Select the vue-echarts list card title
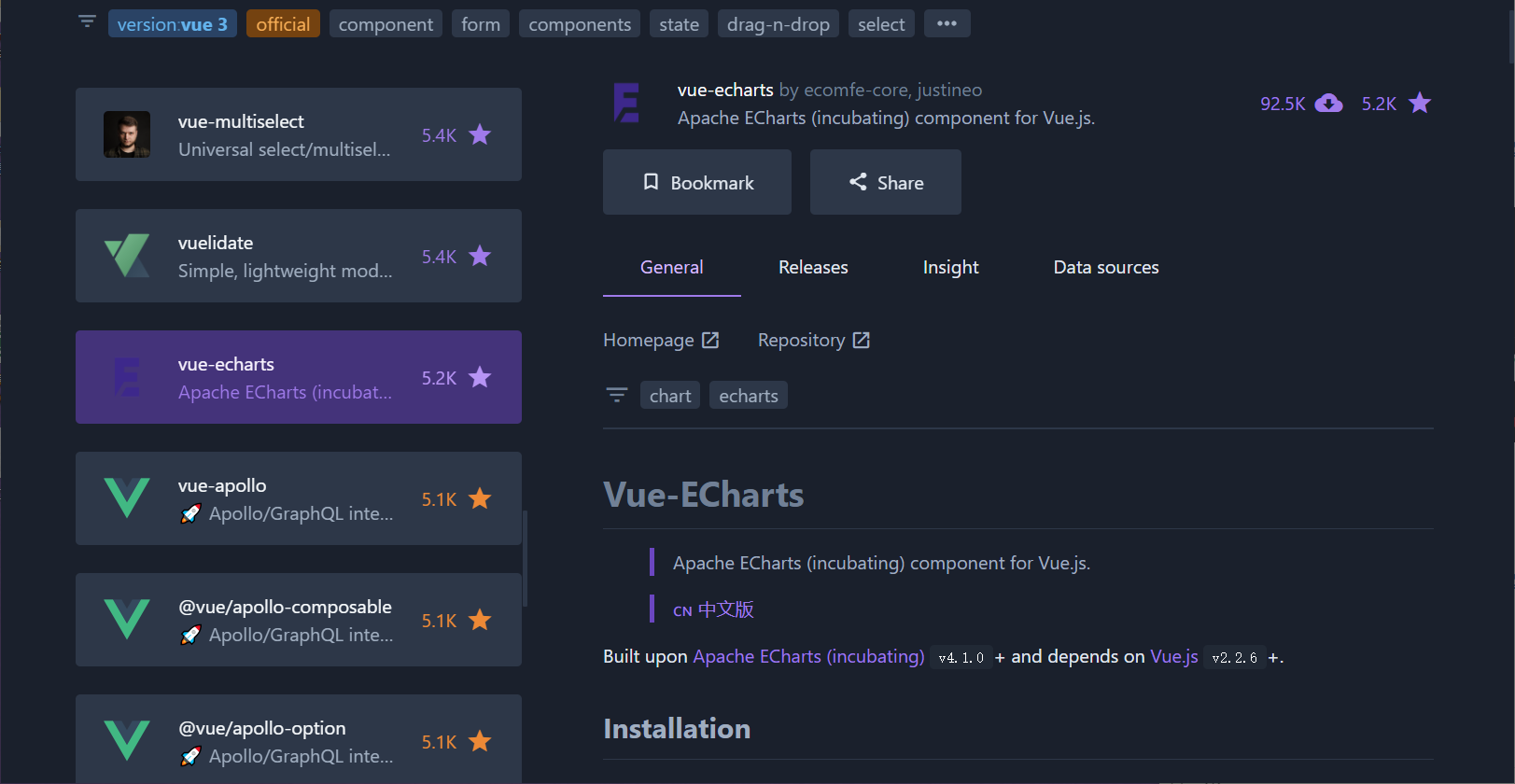 coord(226,364)
